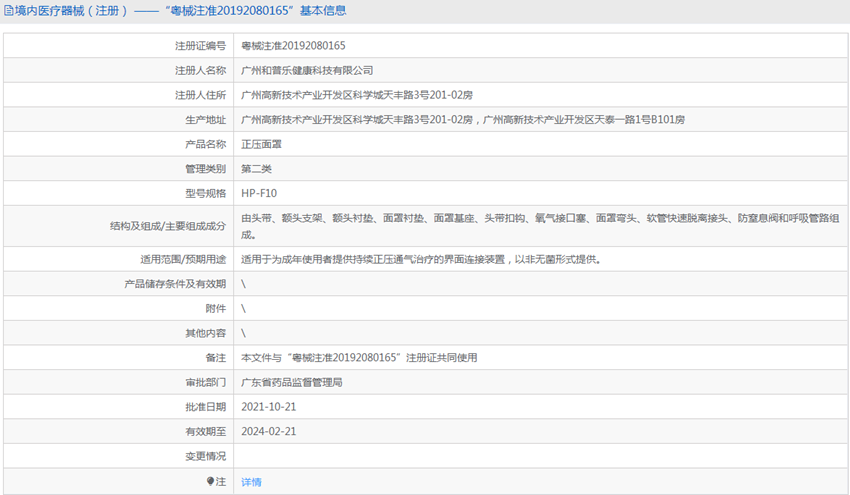Viewport: 850px width, 495px height.
Task: Select the registrant address ending 201-02房
Action: [x=357, y=95]
